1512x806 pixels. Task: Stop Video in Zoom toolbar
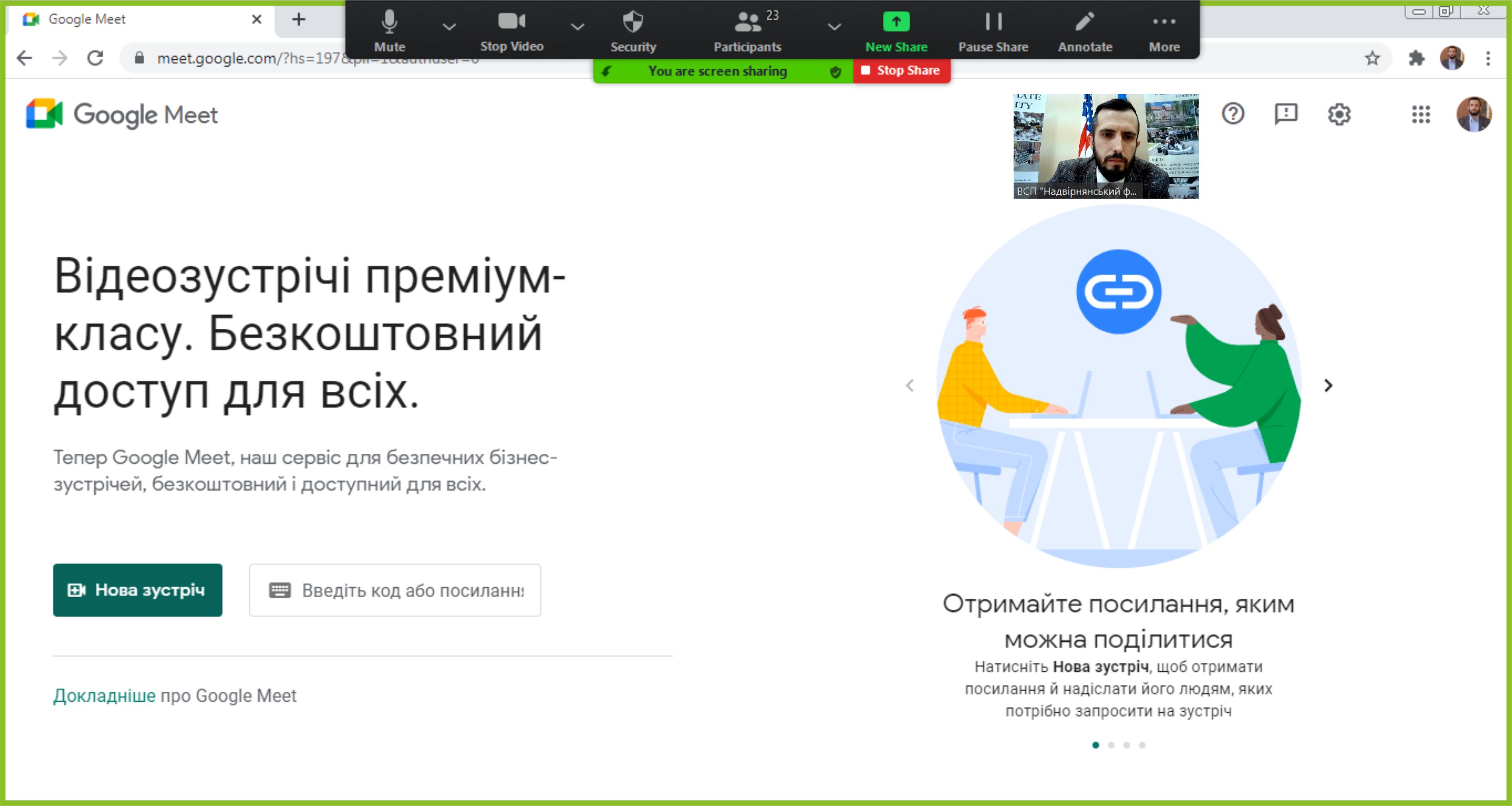point(512,32)
